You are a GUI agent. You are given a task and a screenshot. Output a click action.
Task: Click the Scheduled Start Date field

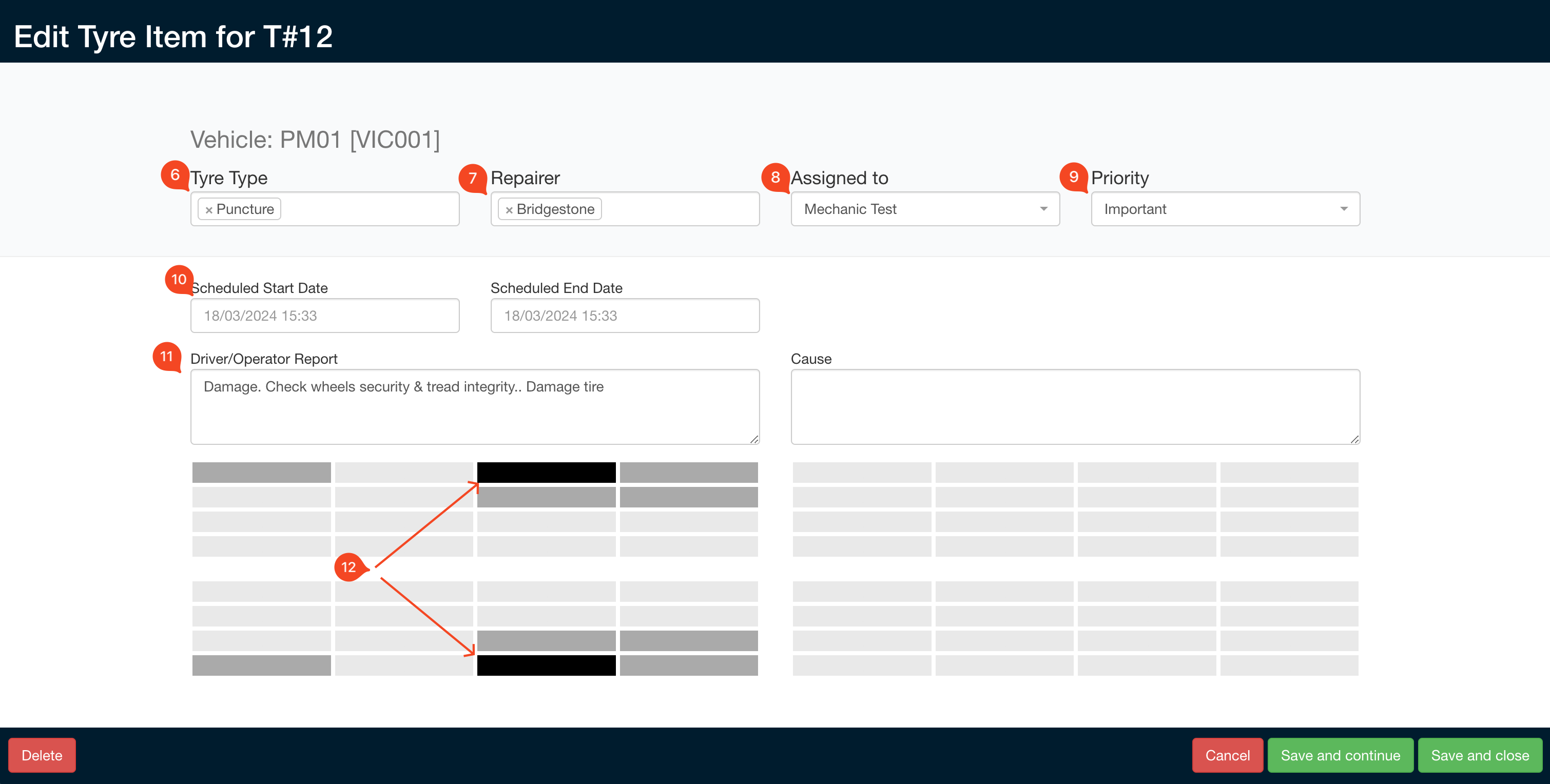pyautogui.click(x=325, y=315)
